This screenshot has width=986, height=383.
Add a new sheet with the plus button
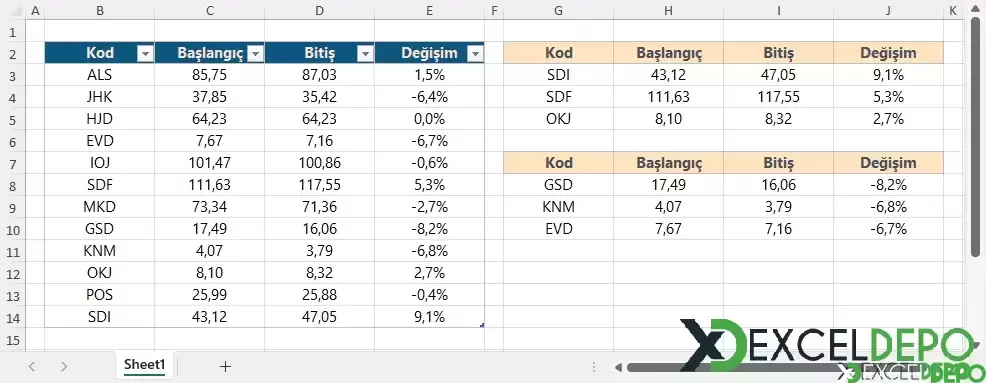(225, 366)
